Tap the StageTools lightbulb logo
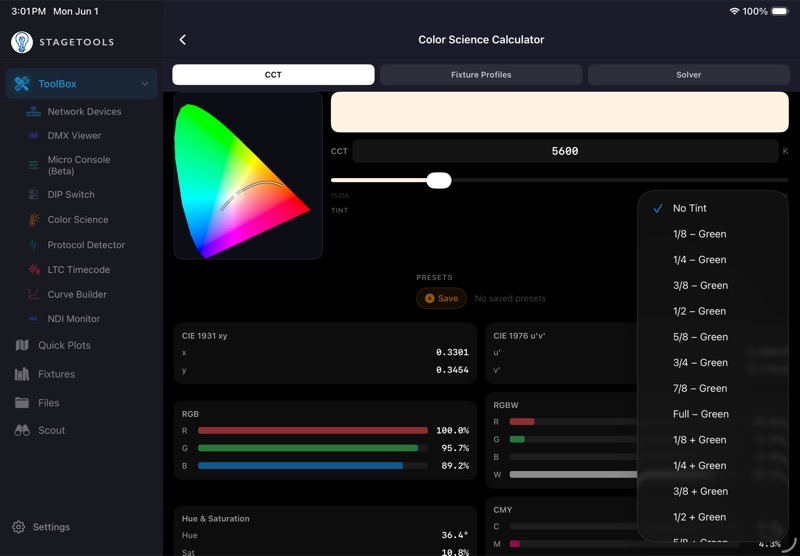The image size is (800, 556). [x=22, y=42]
